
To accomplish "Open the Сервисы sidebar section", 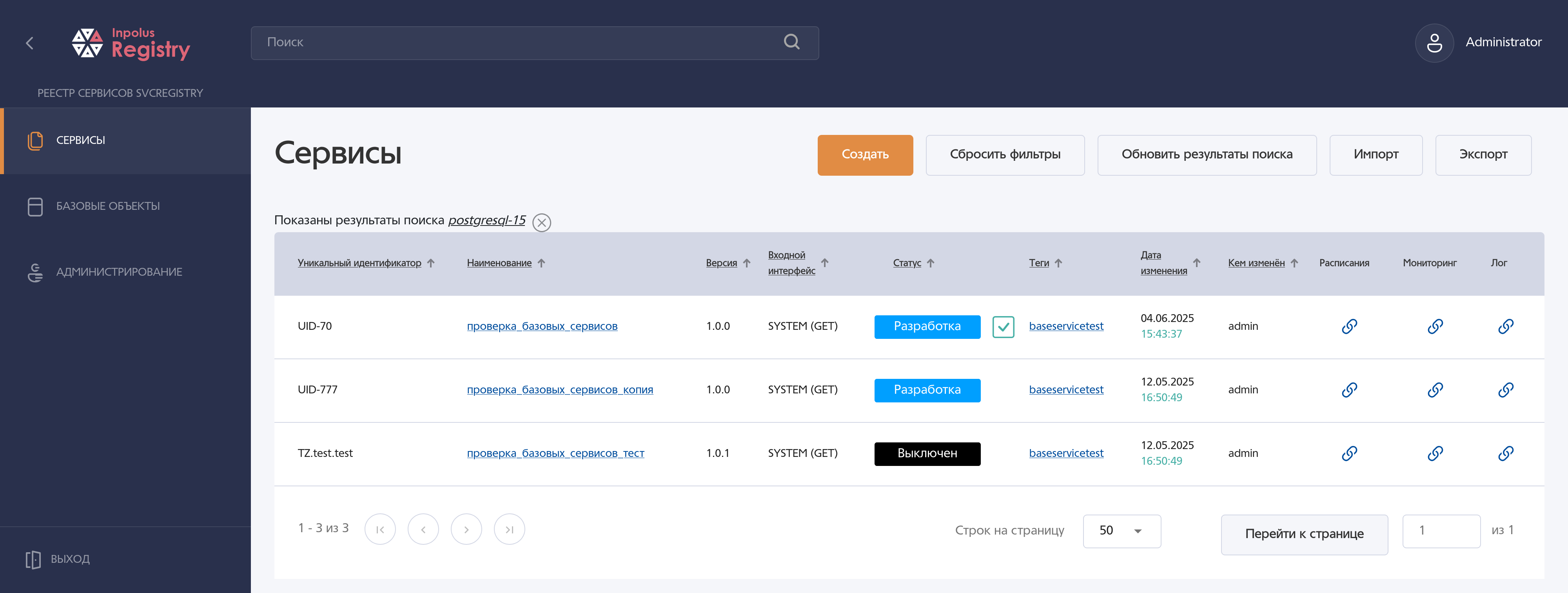I will (x=125, y=141).
